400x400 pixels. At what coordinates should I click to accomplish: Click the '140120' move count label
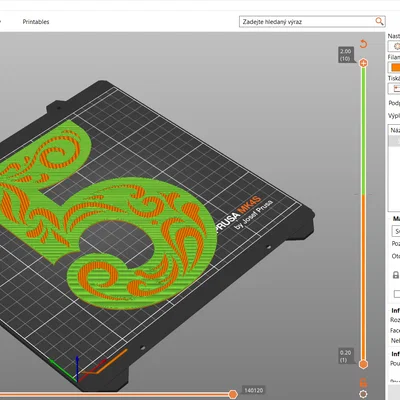(x=254, y=390)
